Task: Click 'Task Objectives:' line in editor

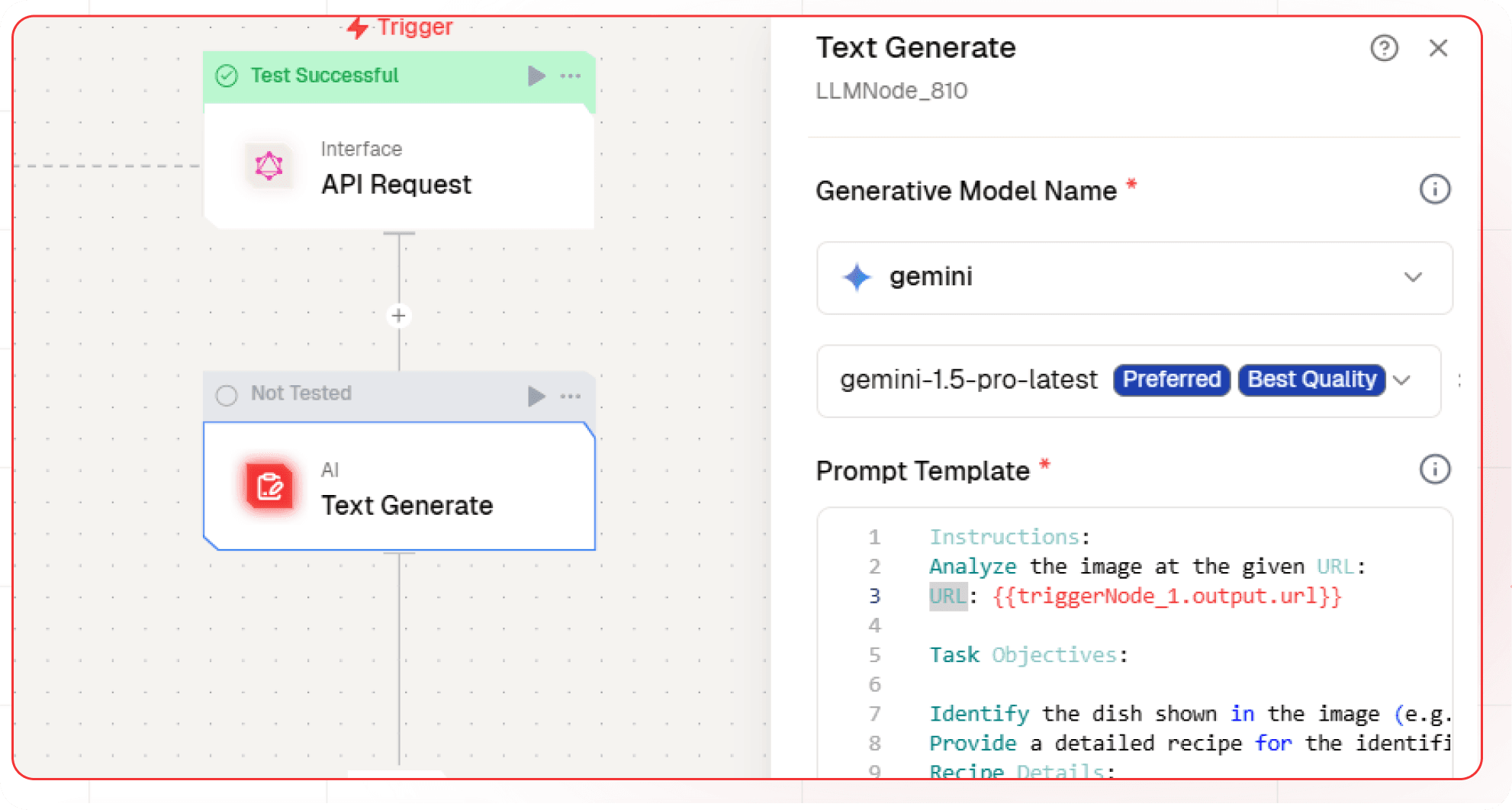Action: pyautogui.click(x=1028, y=655)
